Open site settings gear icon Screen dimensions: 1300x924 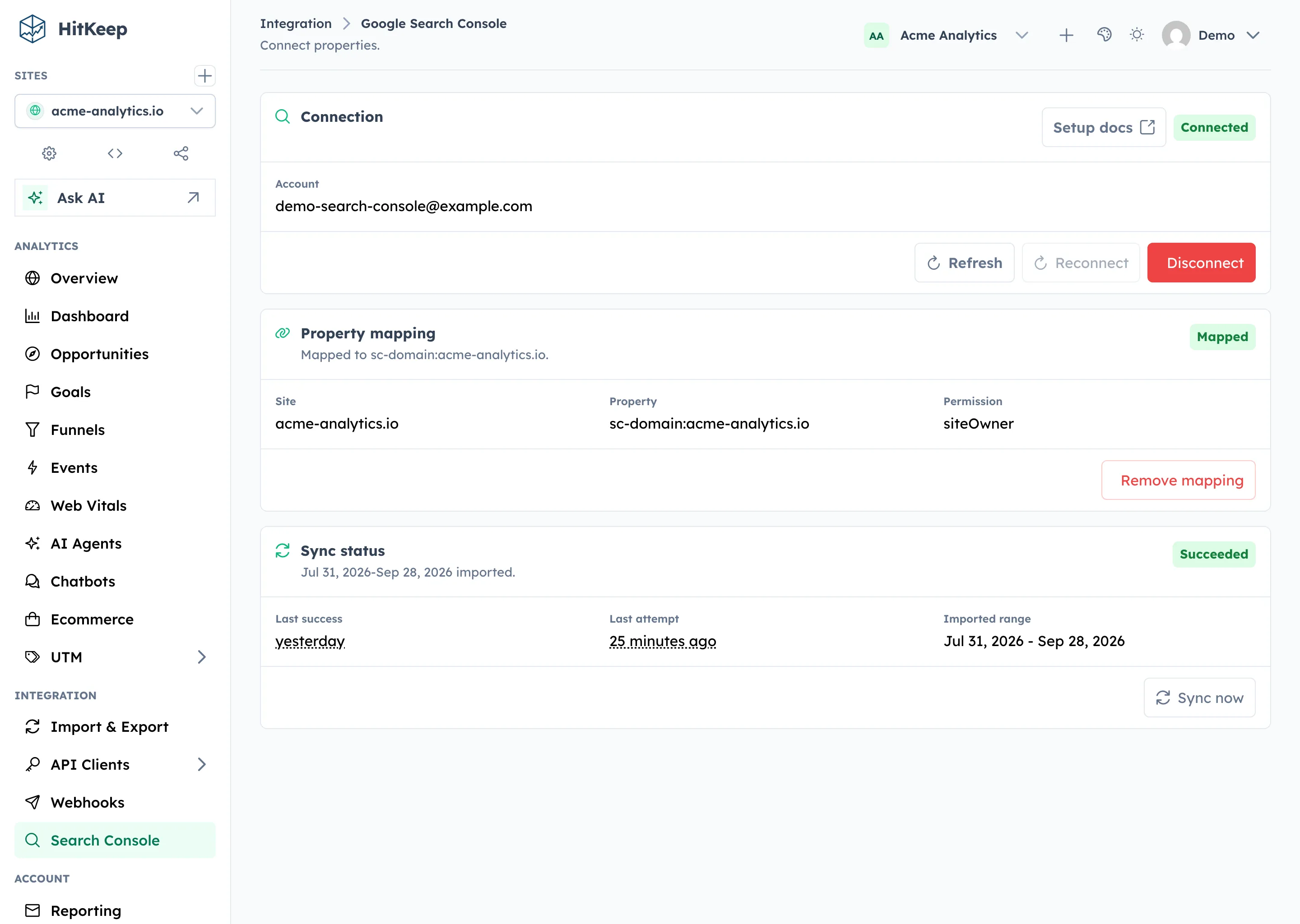click(x=50, y=153)
